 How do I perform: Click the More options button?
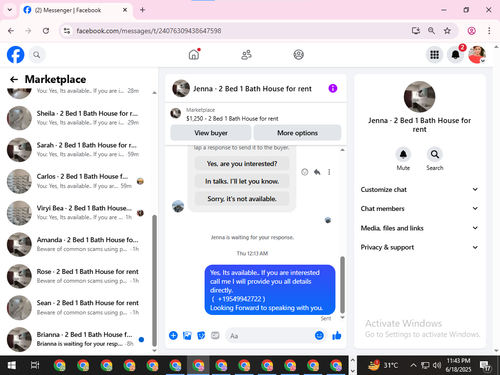pyautogui.click(x=297, y=133)
